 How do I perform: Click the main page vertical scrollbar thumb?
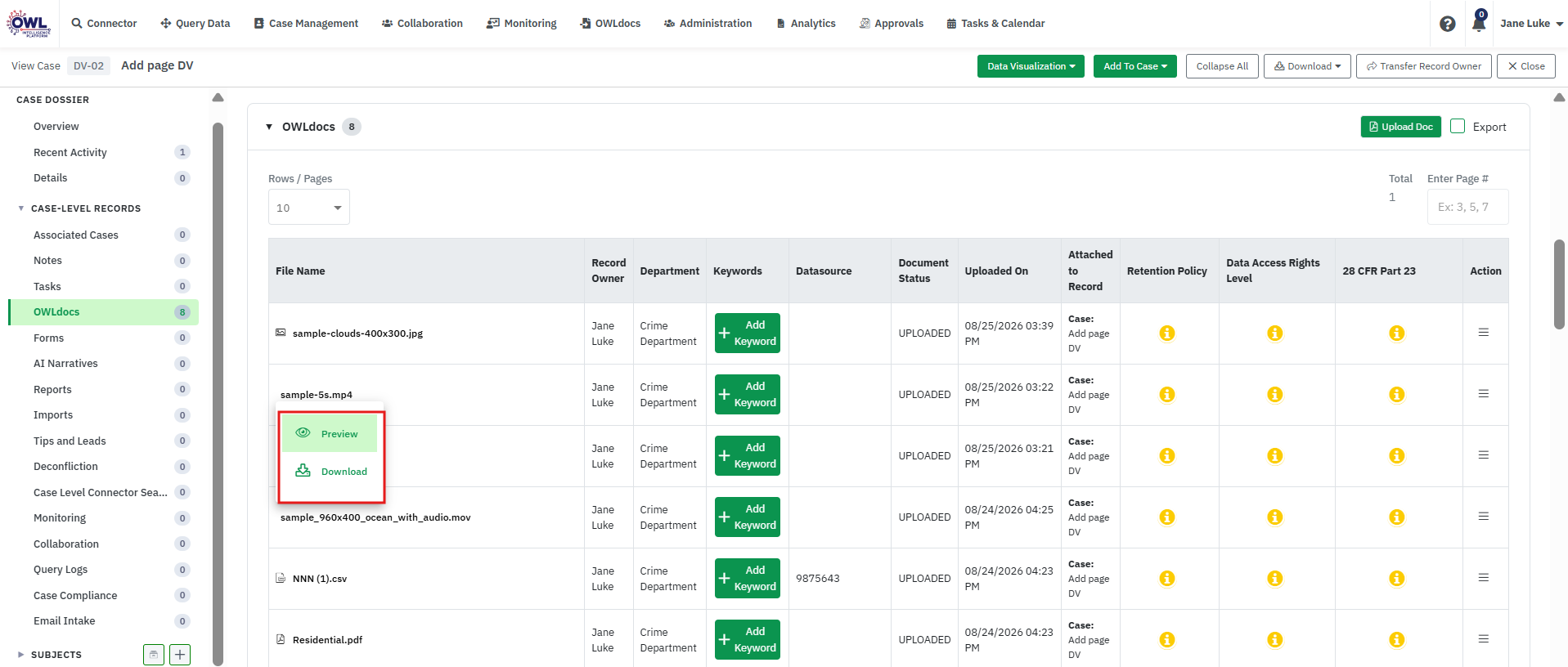pos(1559,284)
